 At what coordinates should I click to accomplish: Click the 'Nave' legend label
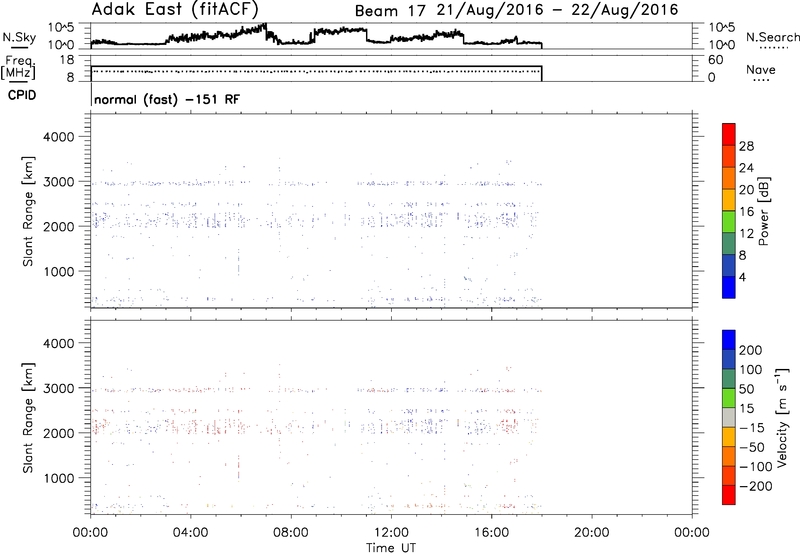click(x=761, y=70)
